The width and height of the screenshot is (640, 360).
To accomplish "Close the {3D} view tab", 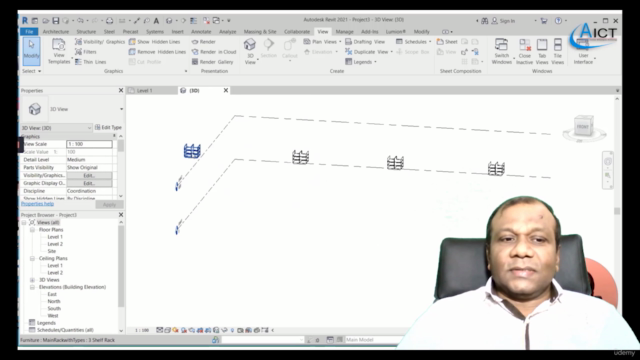I will point(226,90).
